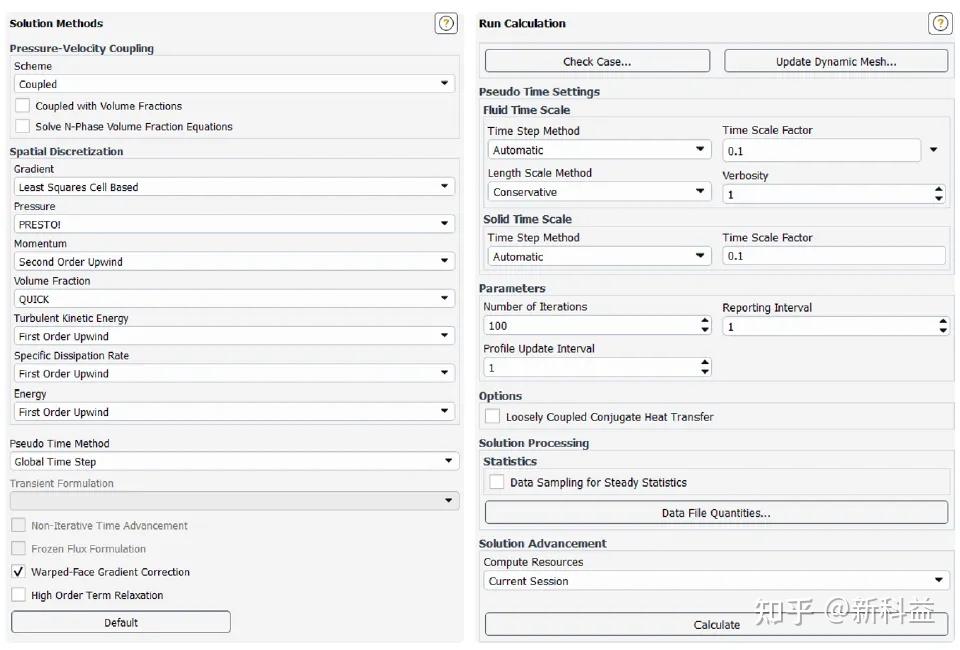Reset solution methods with Default button
960x650 pixels.
pos(121,623)
